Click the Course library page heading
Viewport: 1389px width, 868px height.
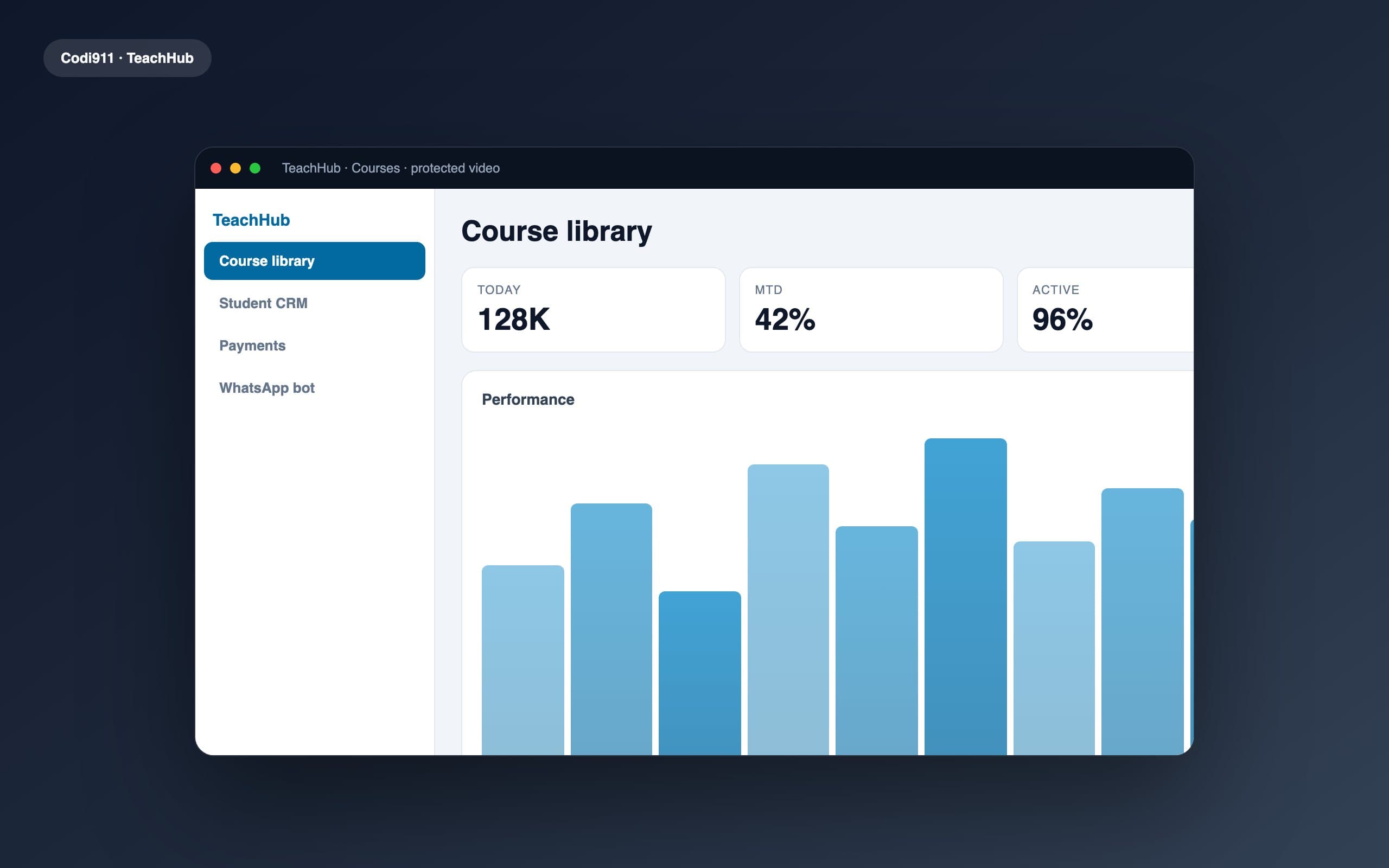point(557,231)
